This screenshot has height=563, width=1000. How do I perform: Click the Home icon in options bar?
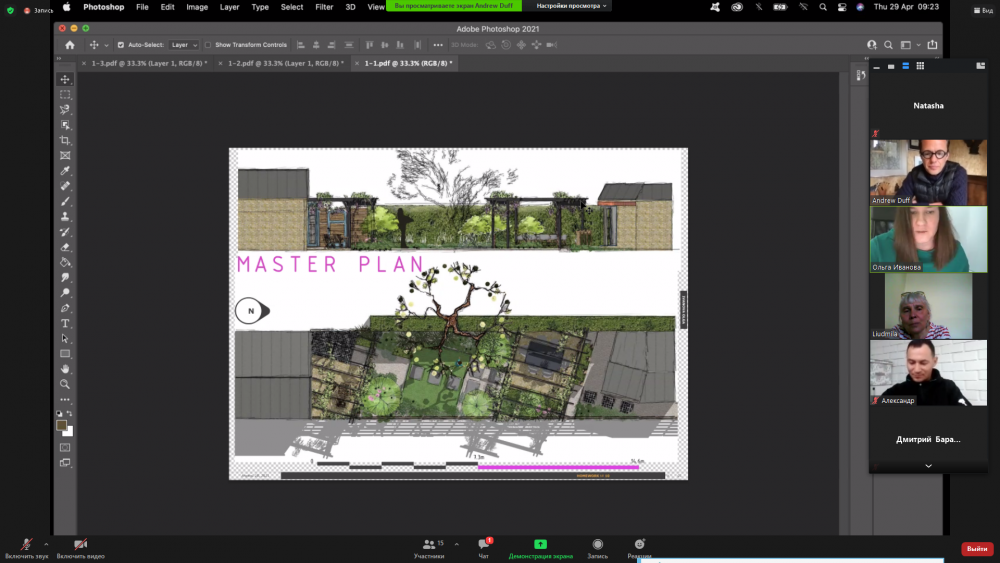(x=70, y=45)
